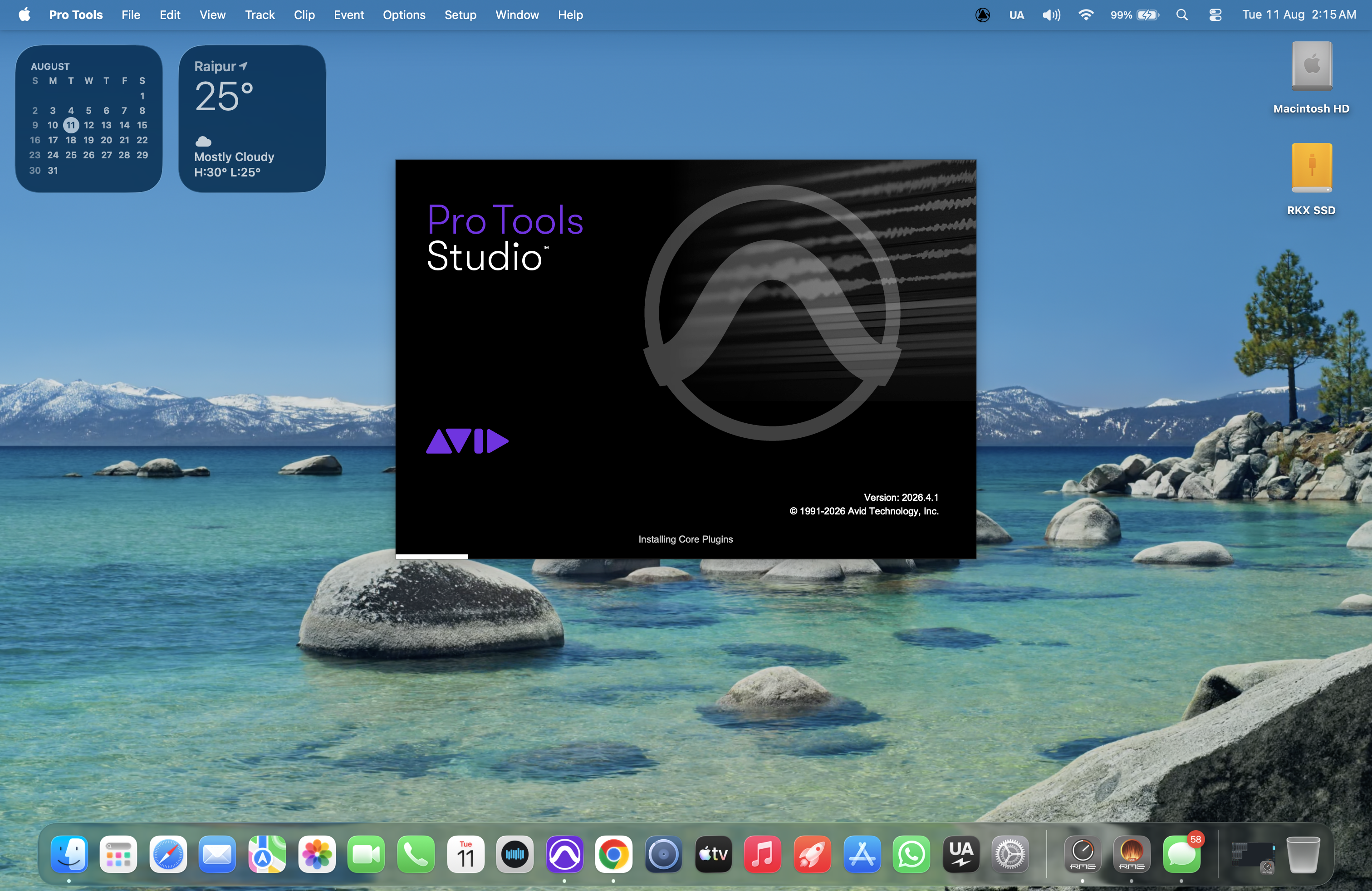Open Finder from the Dock

(x=69, y=854)
